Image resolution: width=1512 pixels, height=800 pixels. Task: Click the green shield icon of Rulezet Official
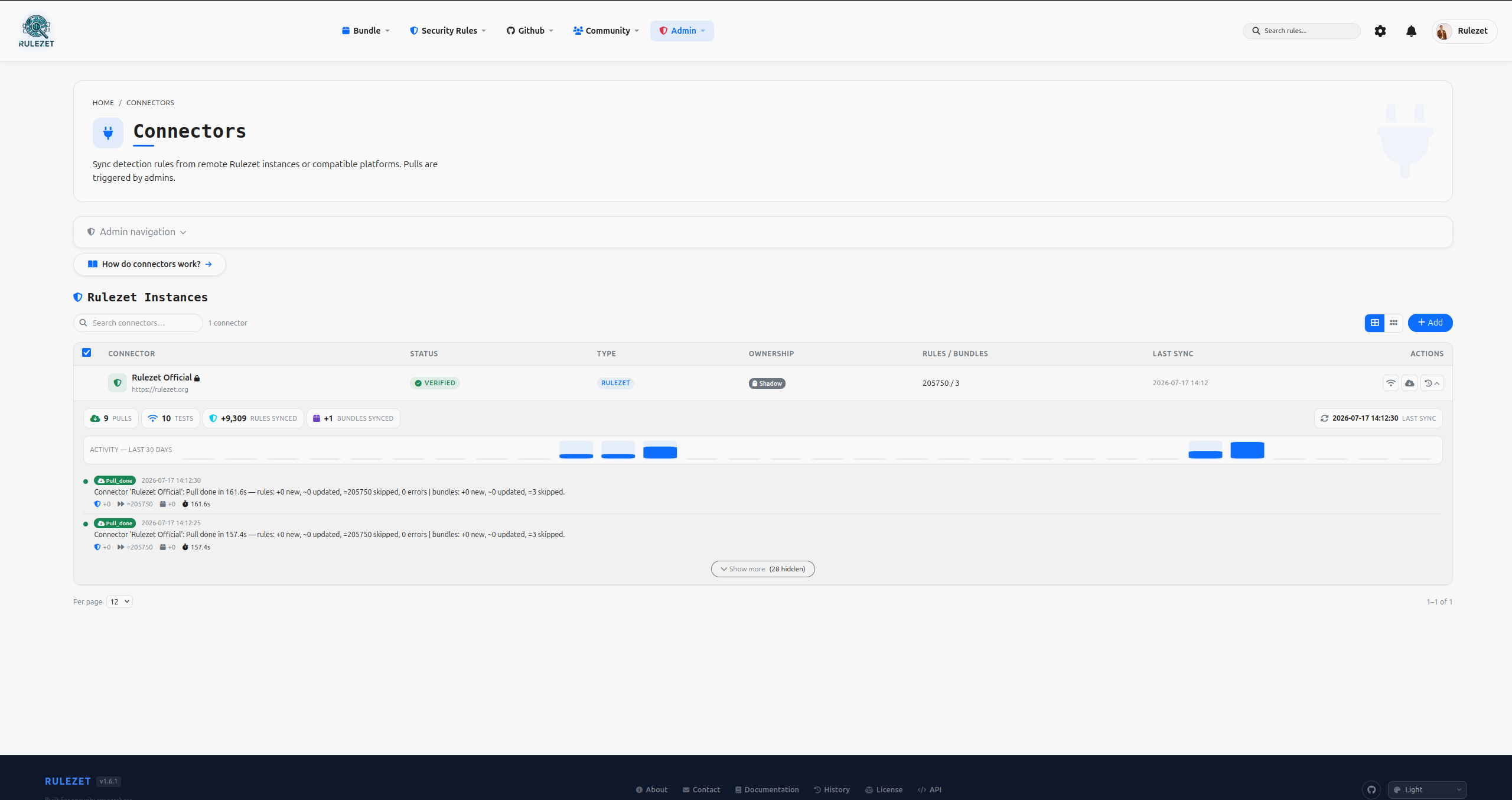pyautogui.click(x=118, y=383)
